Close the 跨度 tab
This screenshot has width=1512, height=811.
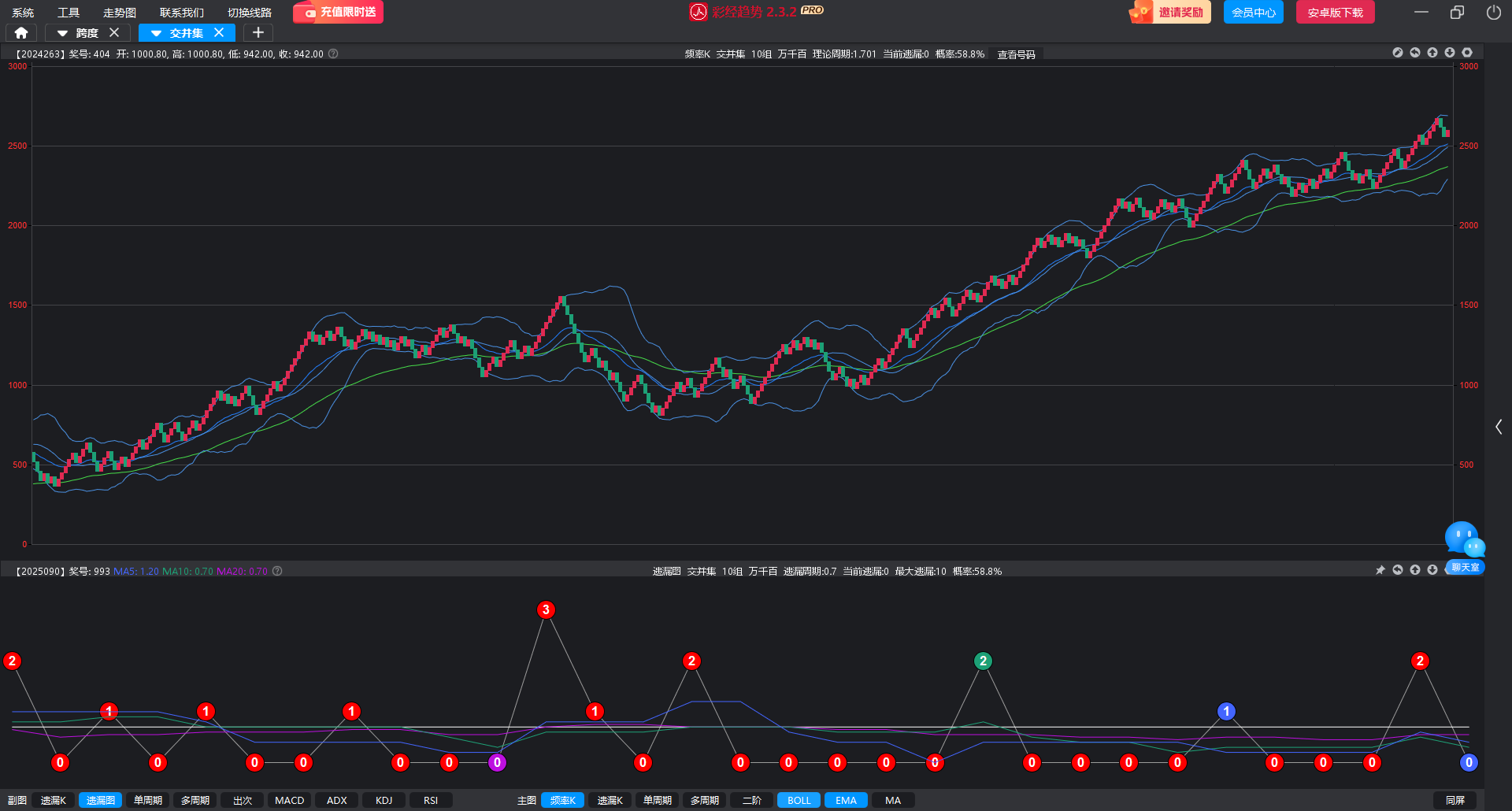click(x=114, y=33)
